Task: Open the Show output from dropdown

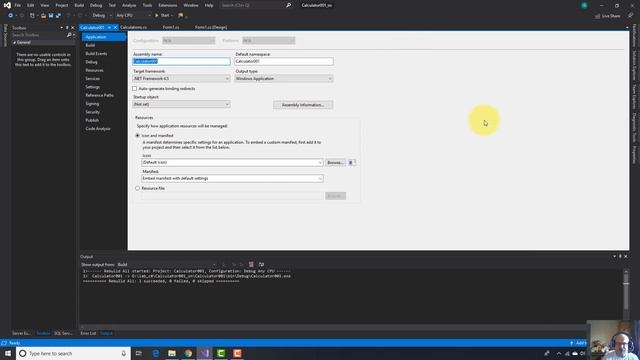Action: pos(167,265)
